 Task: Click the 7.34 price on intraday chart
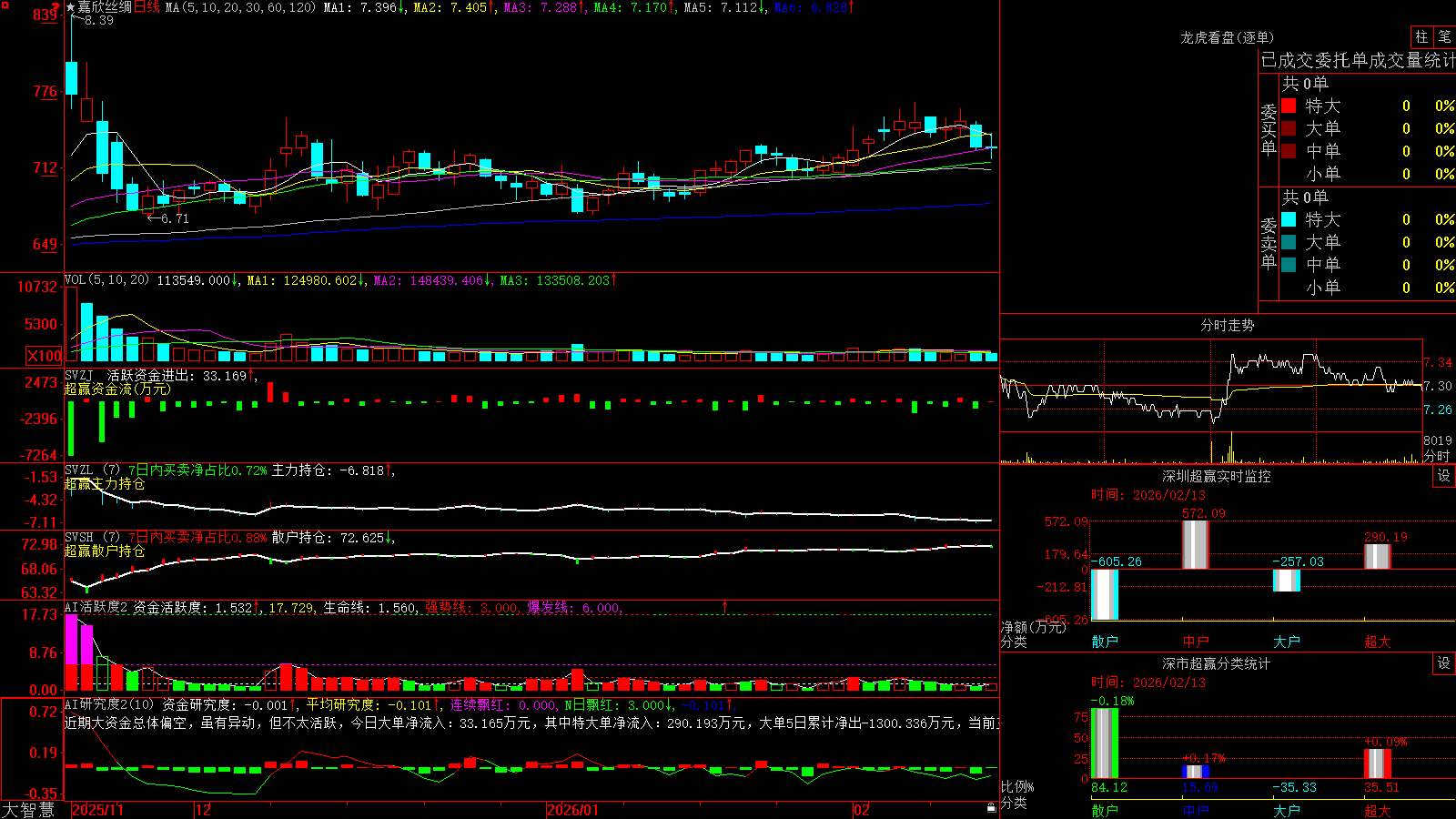point(1438,362)
